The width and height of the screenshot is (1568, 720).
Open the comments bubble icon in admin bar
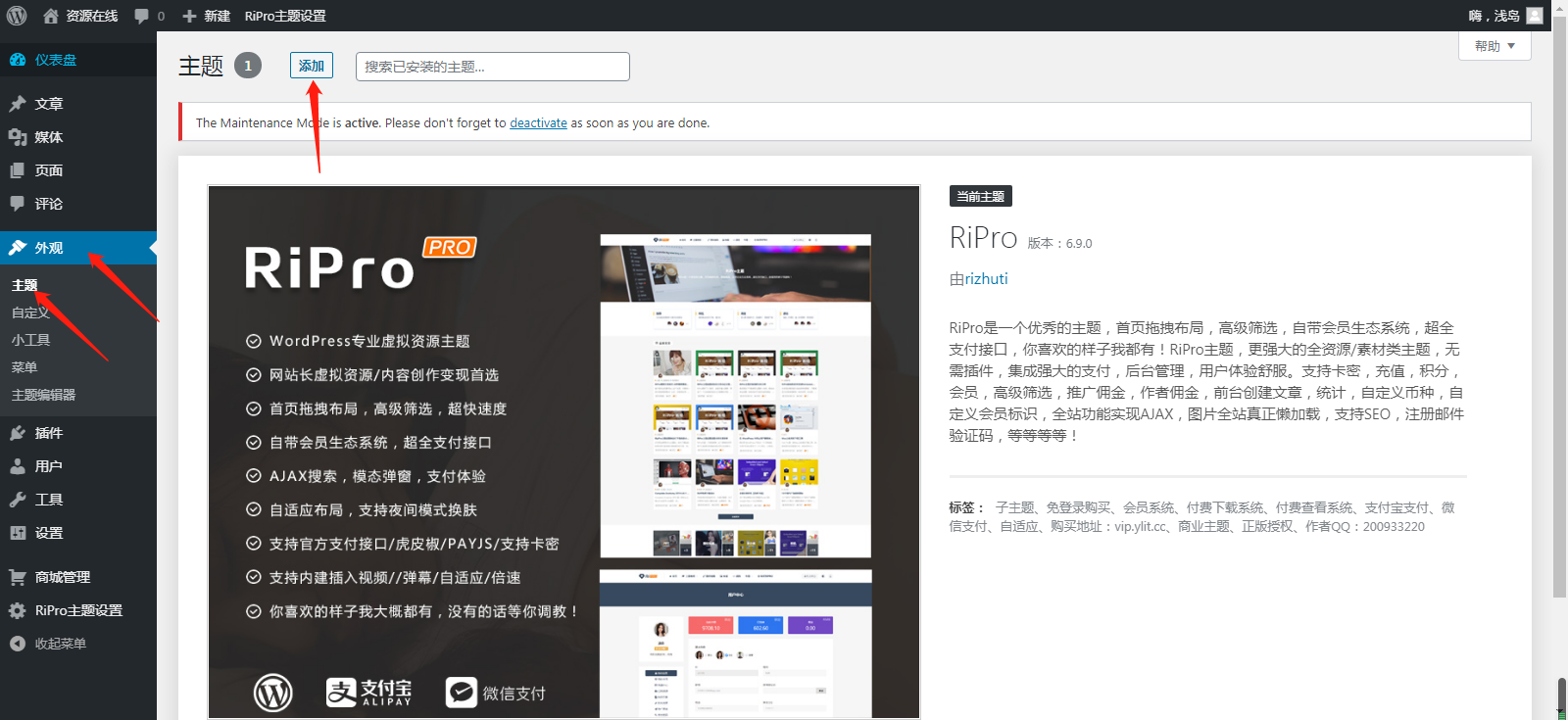142,16
